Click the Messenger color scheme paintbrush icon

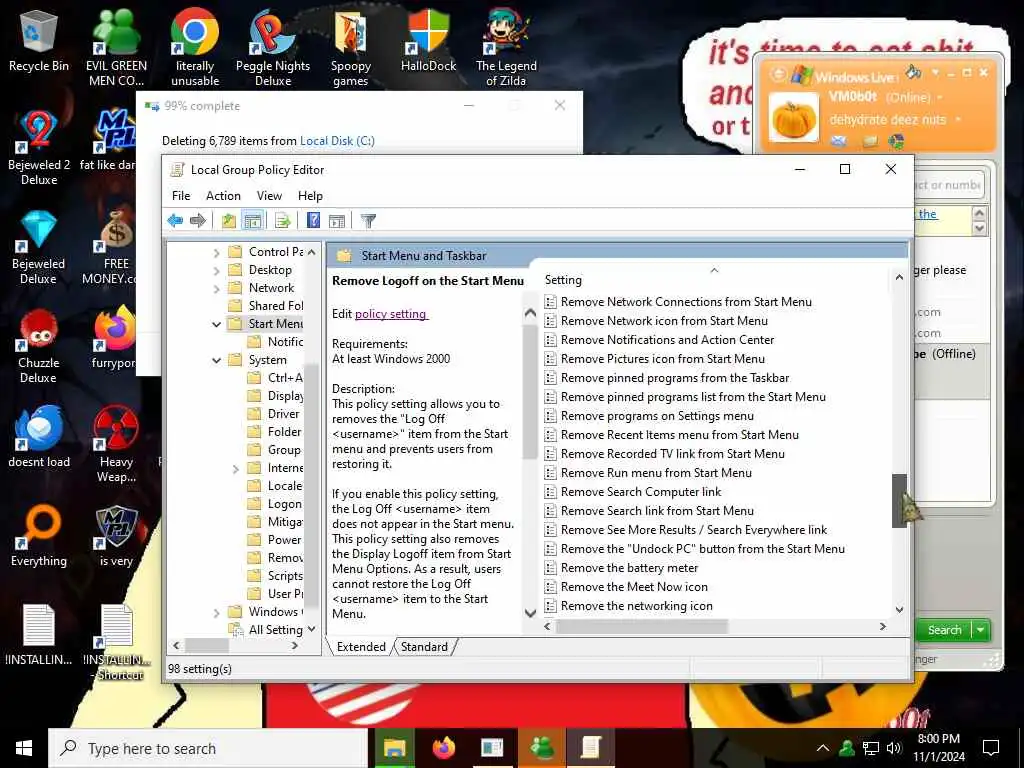click(x=914, y=72)
